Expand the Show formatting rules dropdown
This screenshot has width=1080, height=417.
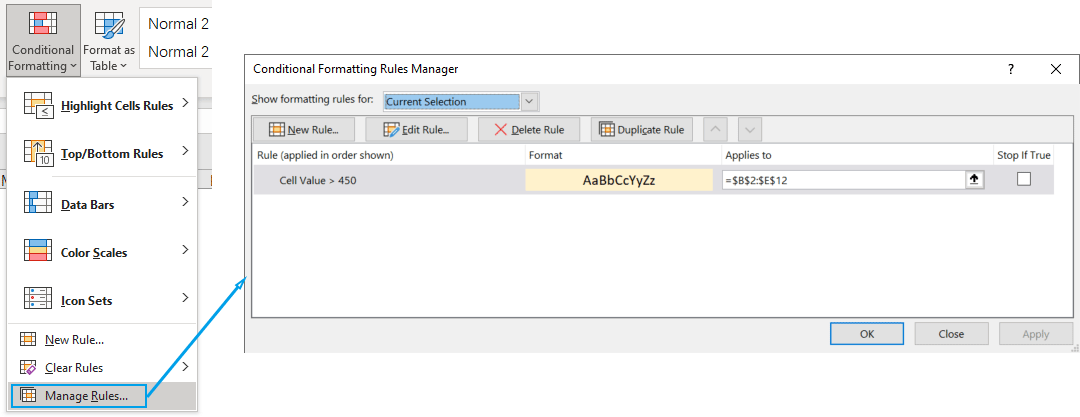tap(530, 101)
